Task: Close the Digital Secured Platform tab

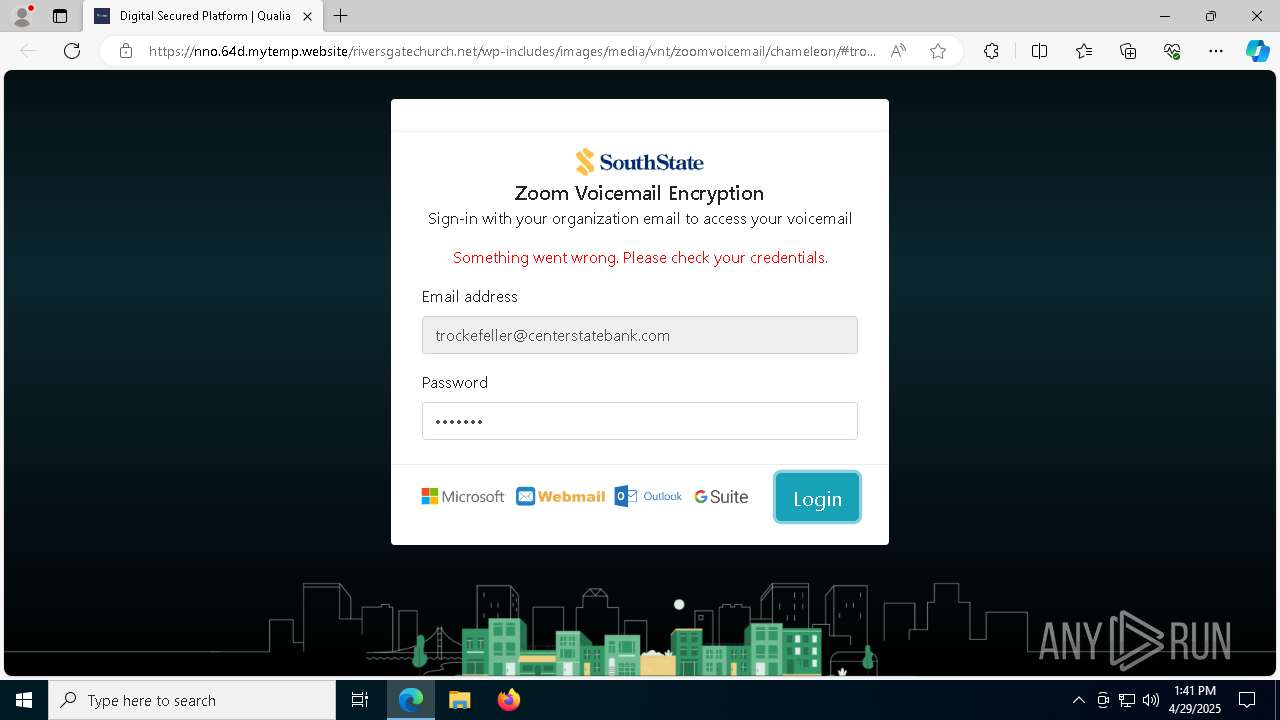Action: pos(308,16)
